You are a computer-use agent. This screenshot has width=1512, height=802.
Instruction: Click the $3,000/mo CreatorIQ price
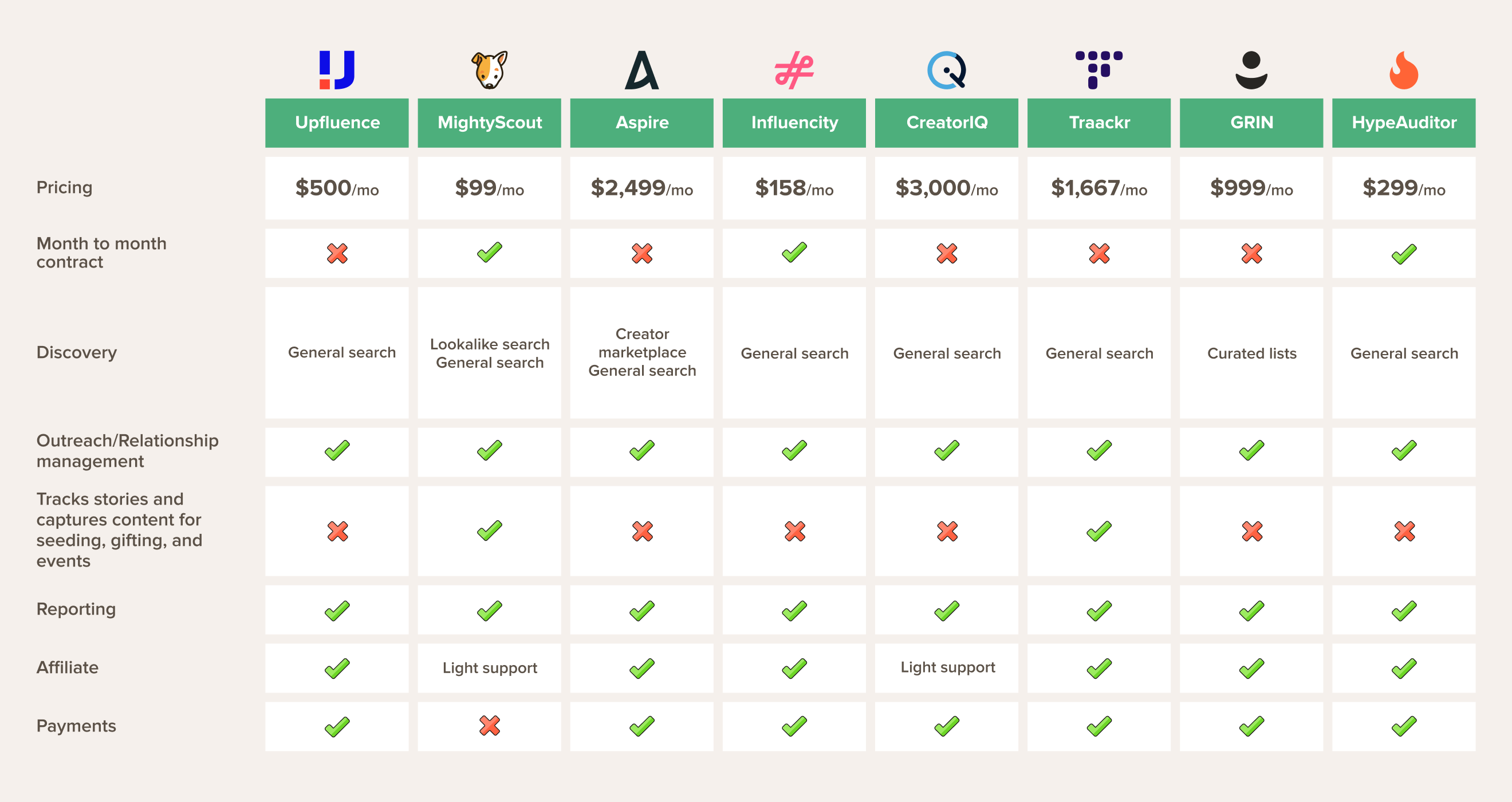click(x=947, y=188)
